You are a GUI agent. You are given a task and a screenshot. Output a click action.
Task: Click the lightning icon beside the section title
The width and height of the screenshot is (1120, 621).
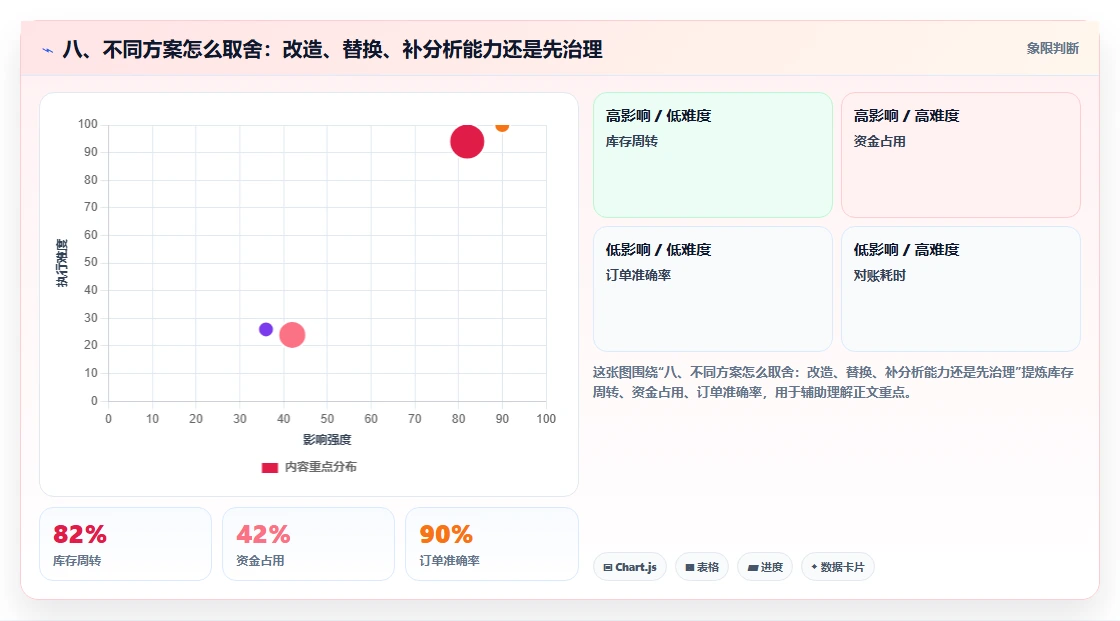(48, 50)
